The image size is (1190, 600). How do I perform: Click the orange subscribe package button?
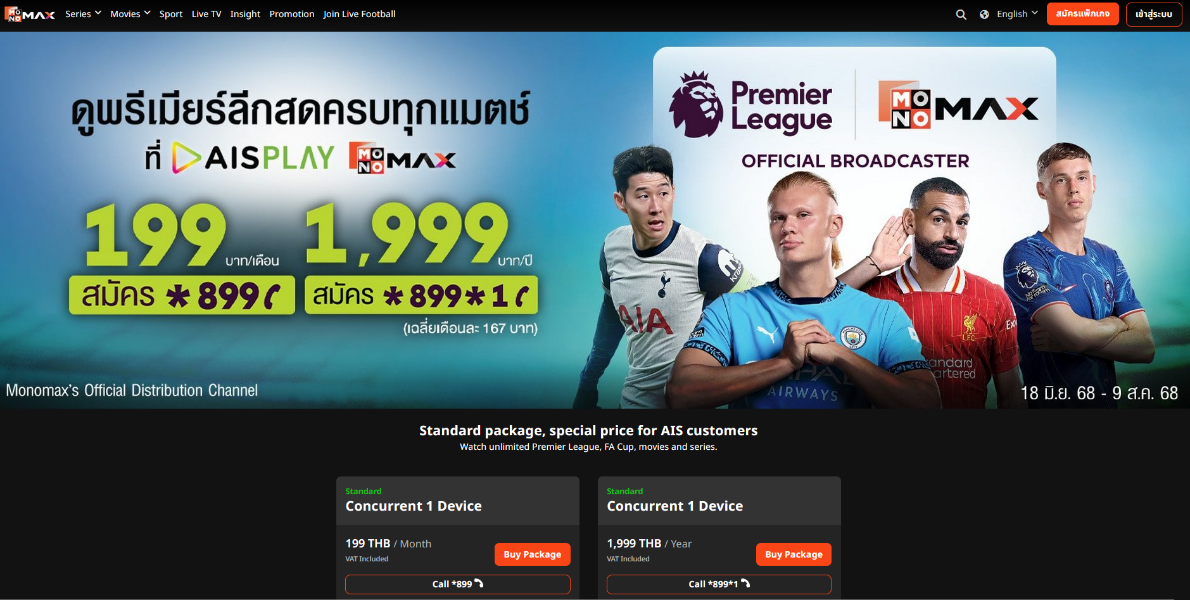(1082, 14)
